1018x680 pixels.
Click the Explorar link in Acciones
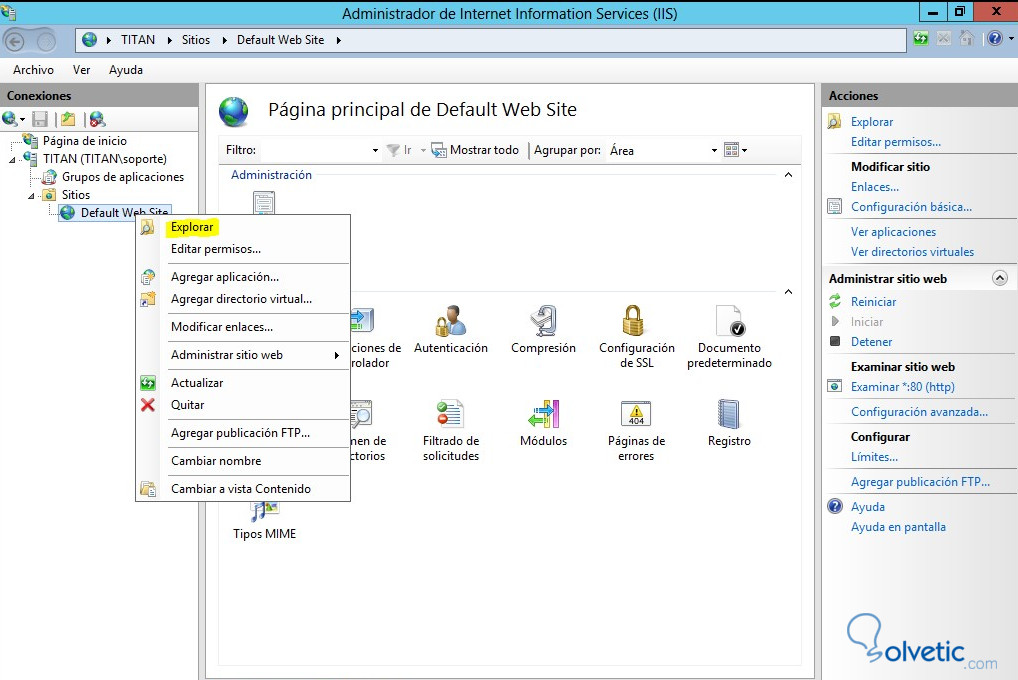click(x=872, y=121)
